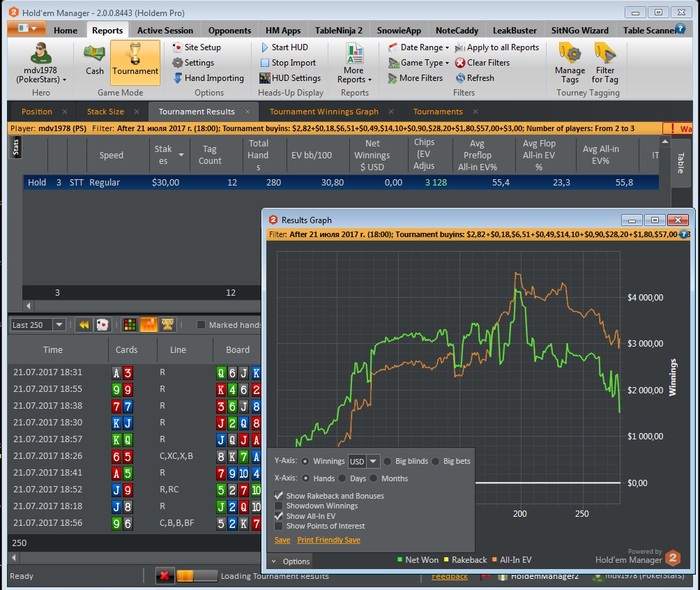Click the yellow rewind hands icon
Screen dimensions: 700x590
point(83,325)
